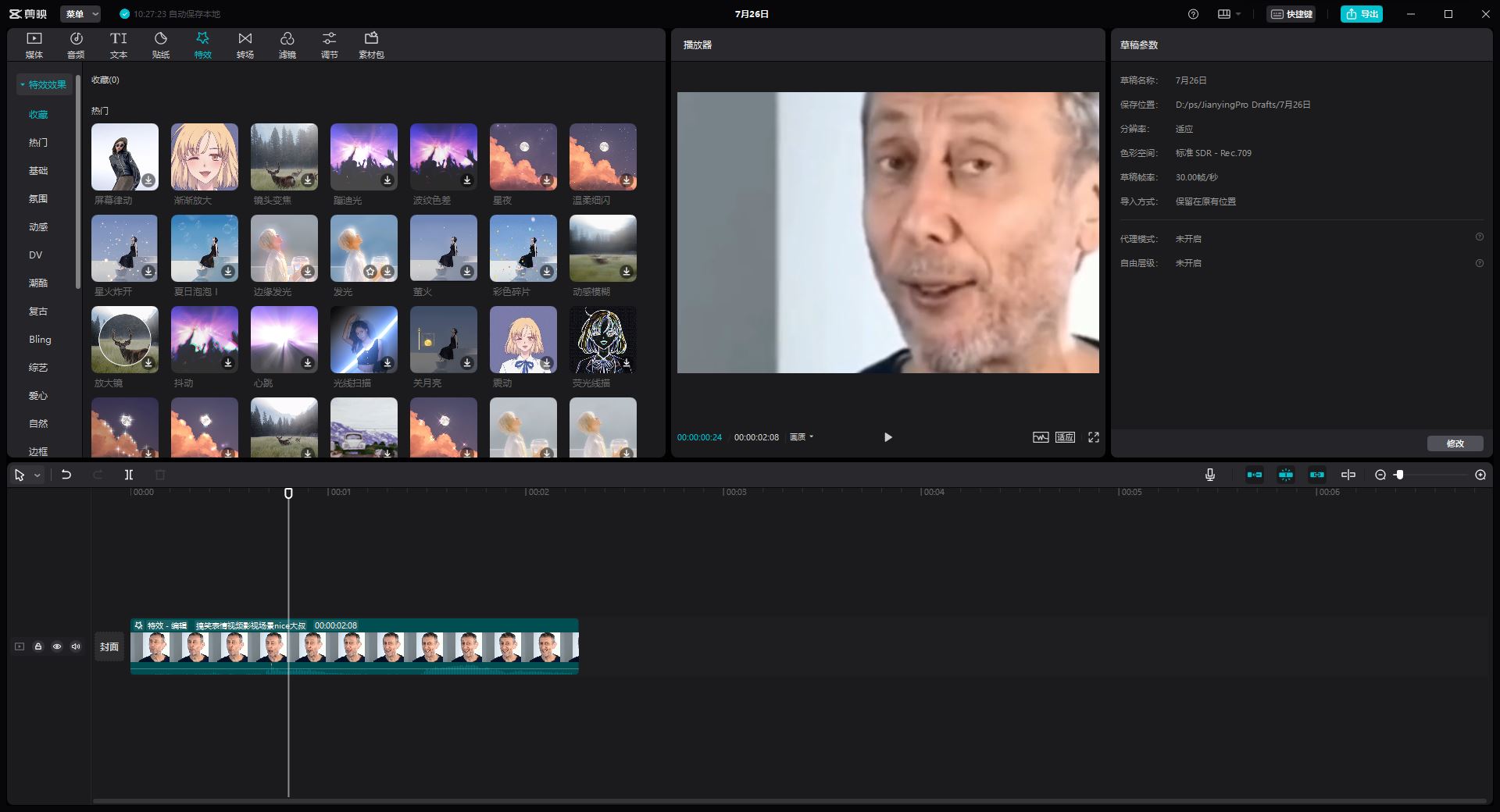The image size is (1500, 812).
Task: Select the split tool above the timeline
Action: point(129,475)
